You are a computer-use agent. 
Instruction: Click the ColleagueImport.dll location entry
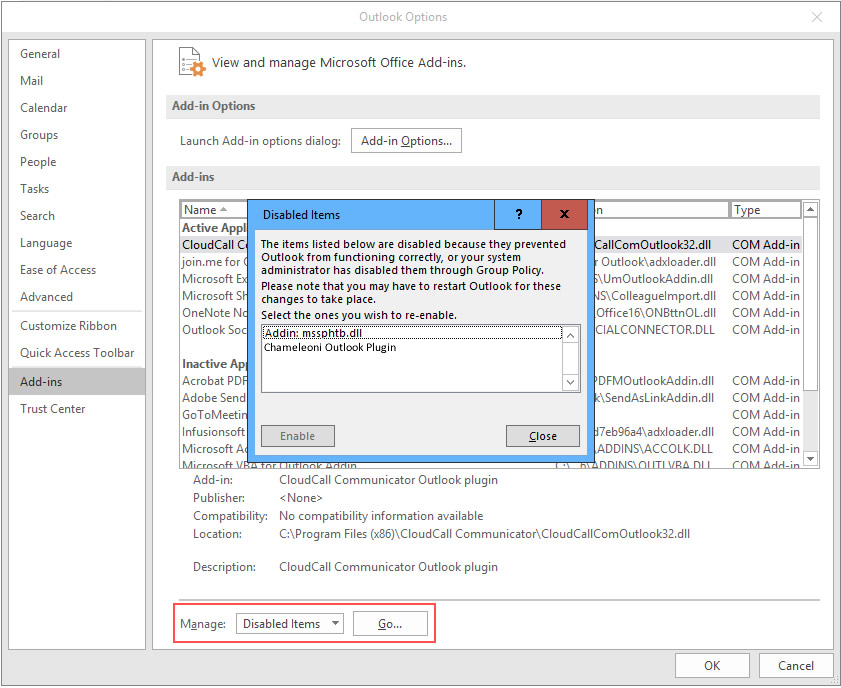point(655,296)
